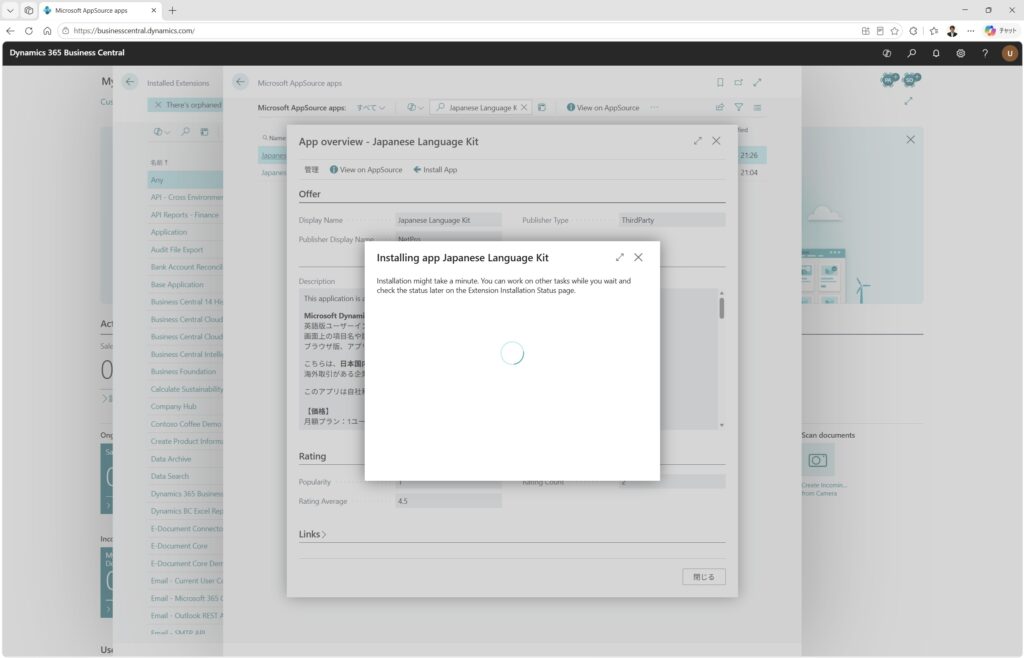Open AppSource apps page in new window
This screenshot has width=1024, height=658.
tap(739, 82)
